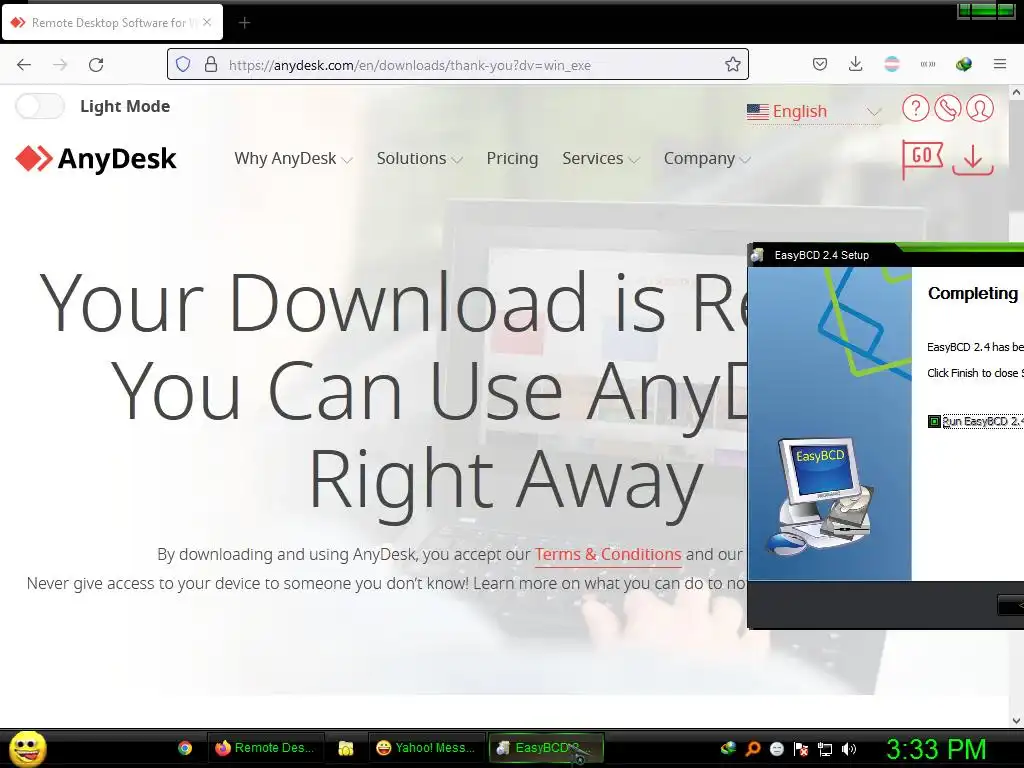Toggle the Light Mode switch

pyautogui.click(x=40, y=106)
